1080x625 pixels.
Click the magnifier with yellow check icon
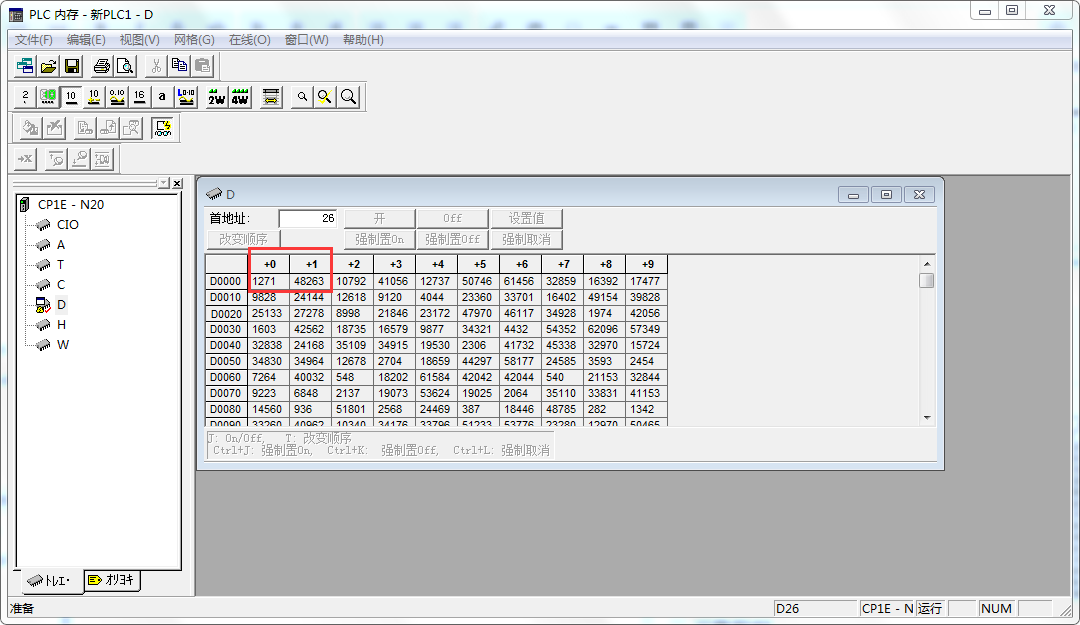[x=324, y=97]
